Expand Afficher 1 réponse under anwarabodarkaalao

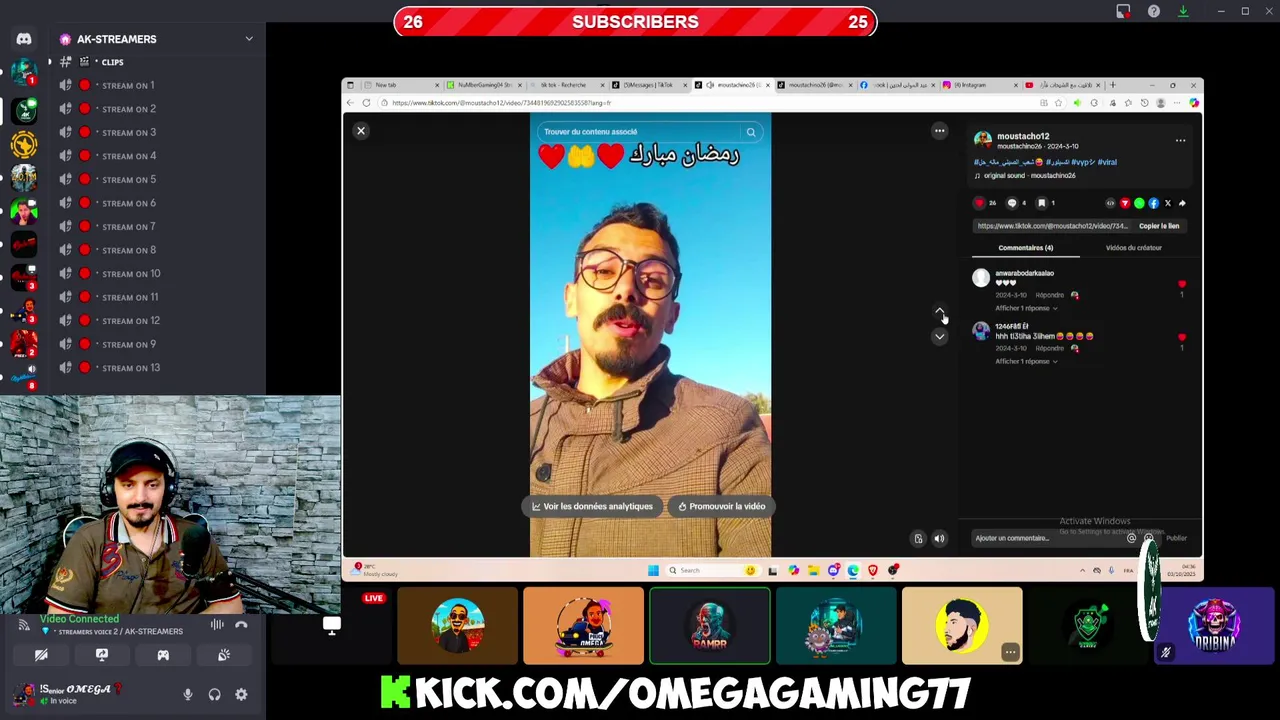(1026, 308)
